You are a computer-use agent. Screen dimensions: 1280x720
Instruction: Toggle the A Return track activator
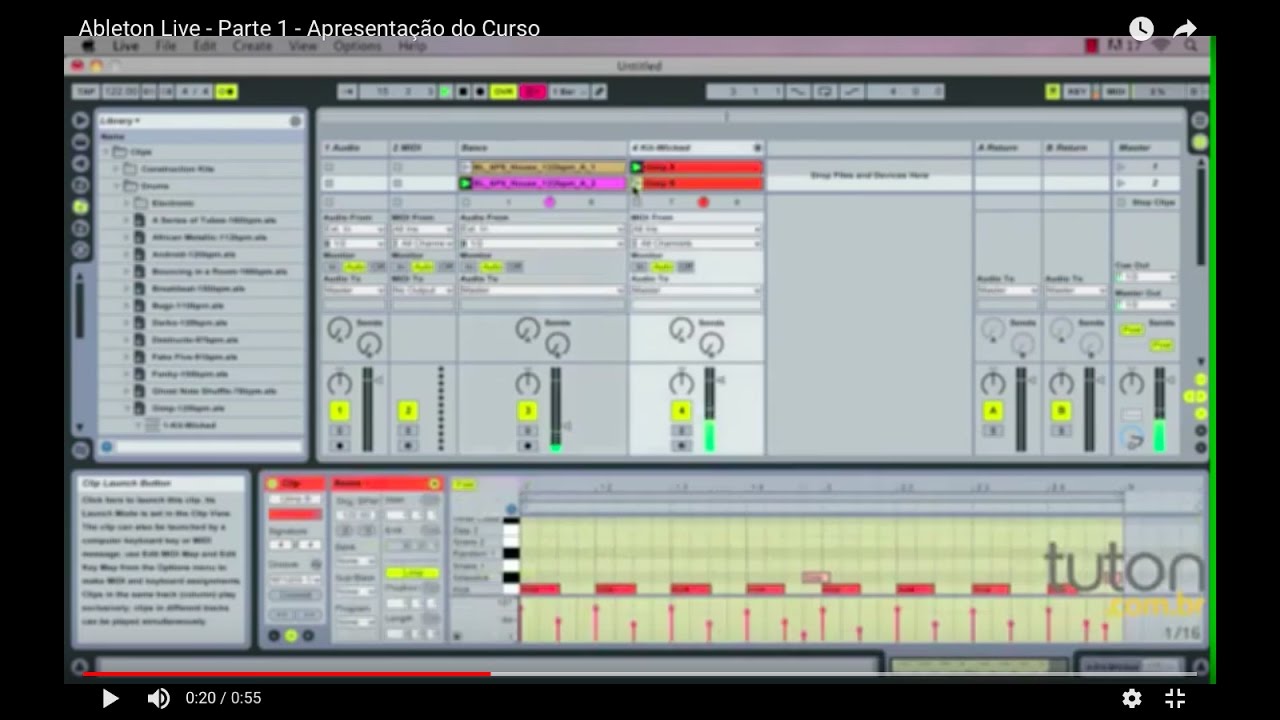coord(993,411)
